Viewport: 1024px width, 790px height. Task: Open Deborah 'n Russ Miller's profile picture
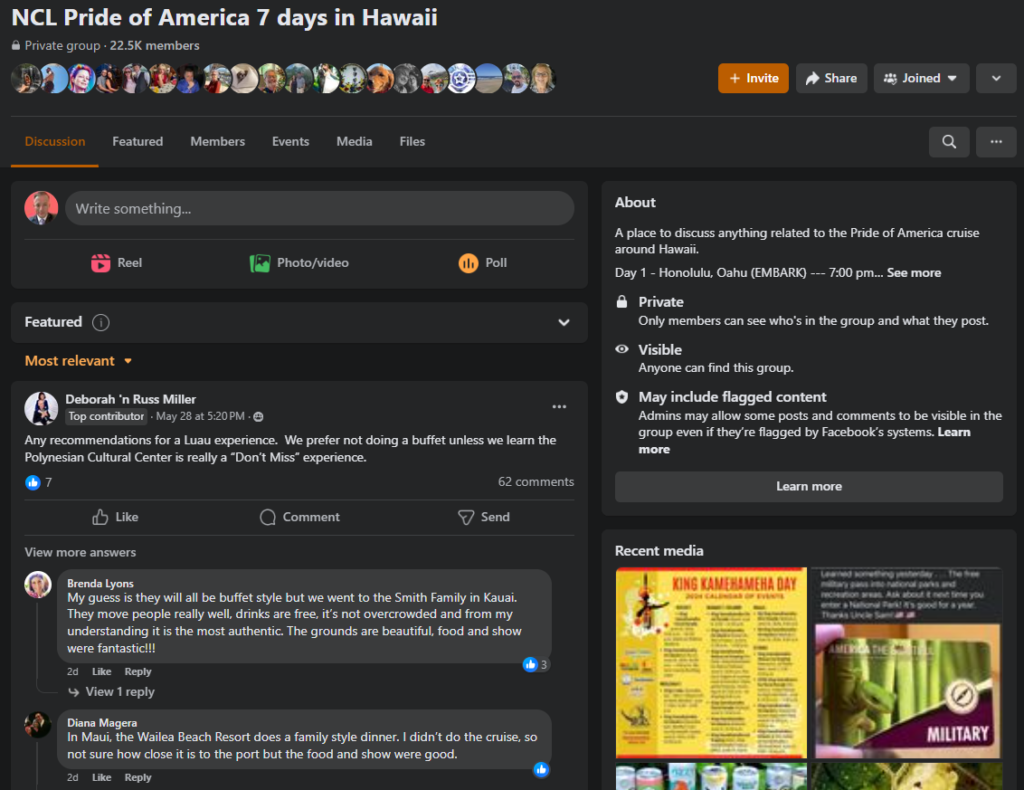[41, 408]
